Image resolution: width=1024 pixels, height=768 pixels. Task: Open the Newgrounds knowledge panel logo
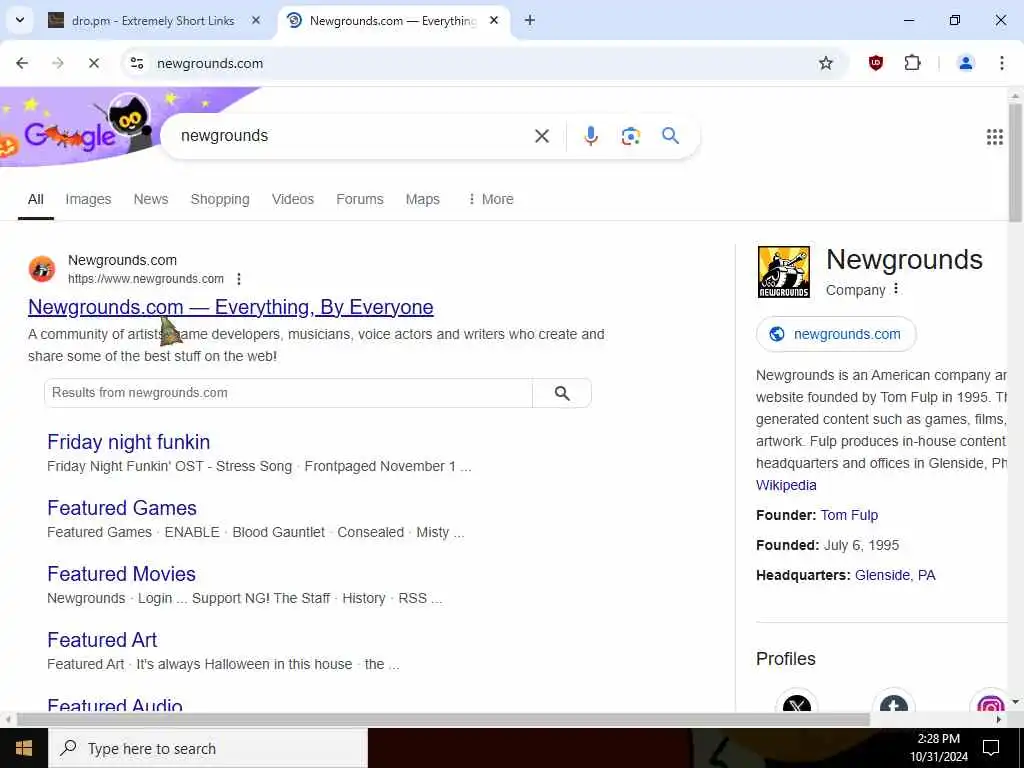[x=783, y=272]
